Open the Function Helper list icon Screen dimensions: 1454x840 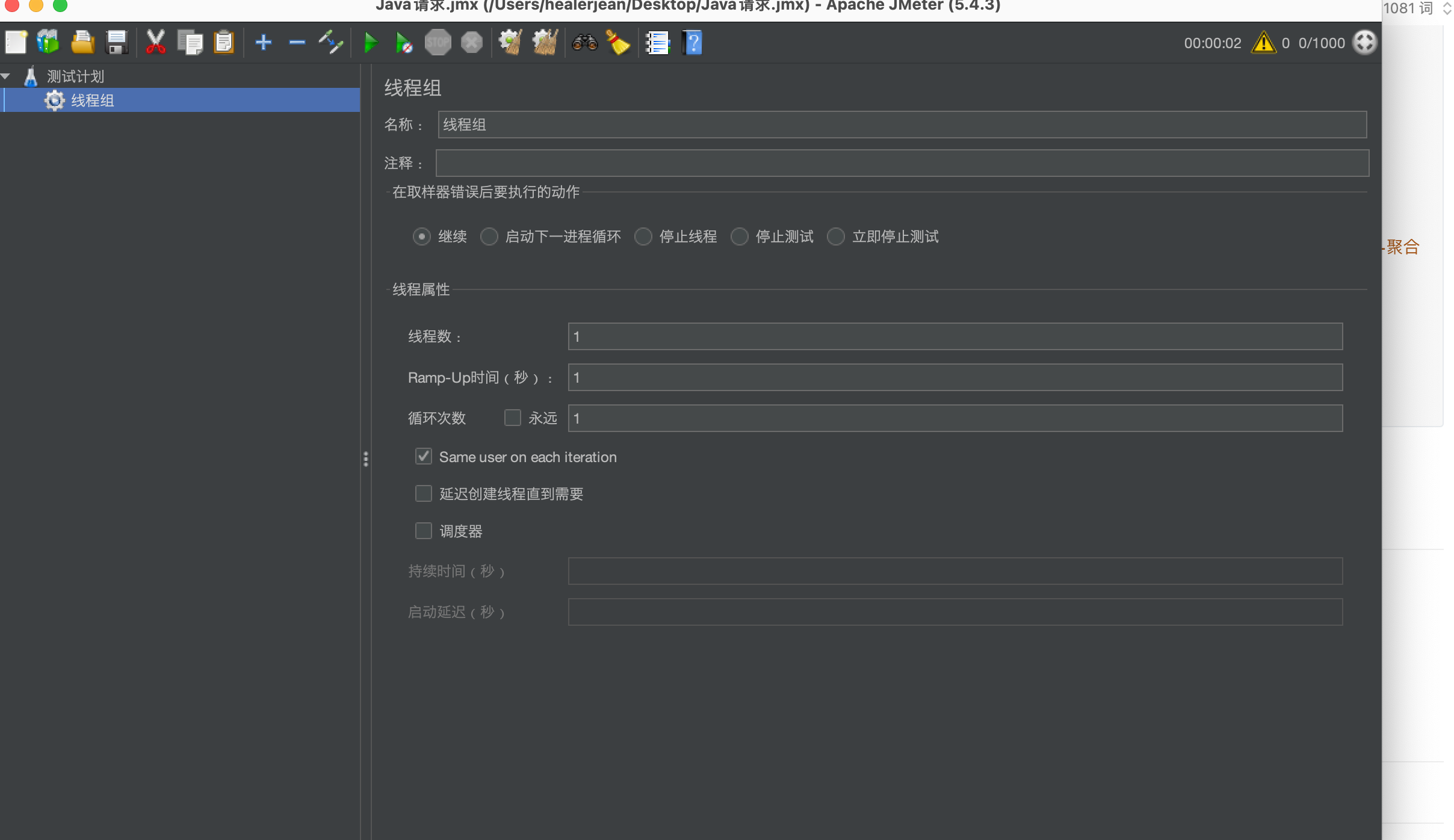pos(657,43)
